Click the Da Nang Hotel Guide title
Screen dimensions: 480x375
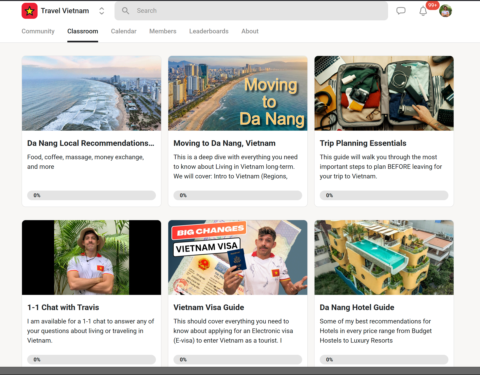pyautogui.click(x=357, y=307)
